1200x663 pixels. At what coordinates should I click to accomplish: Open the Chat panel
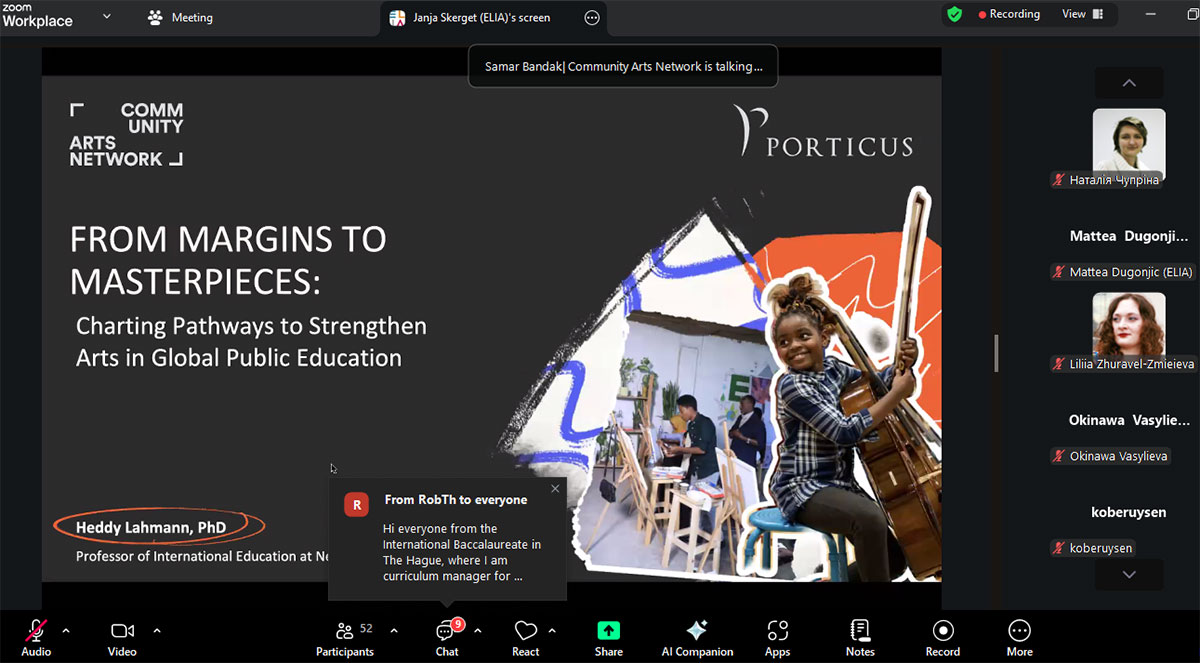pos(446,637)
